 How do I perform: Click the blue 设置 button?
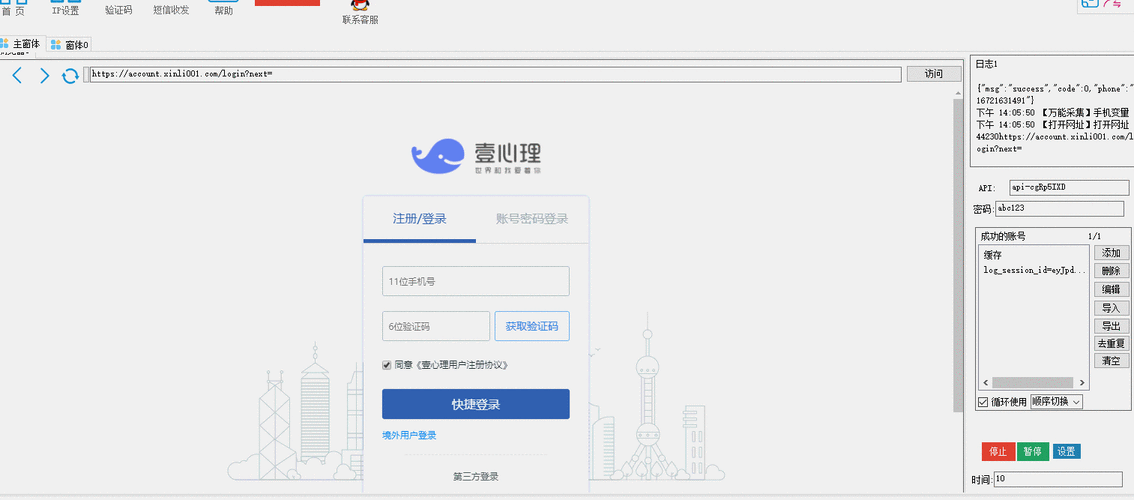click(1067, 452)
